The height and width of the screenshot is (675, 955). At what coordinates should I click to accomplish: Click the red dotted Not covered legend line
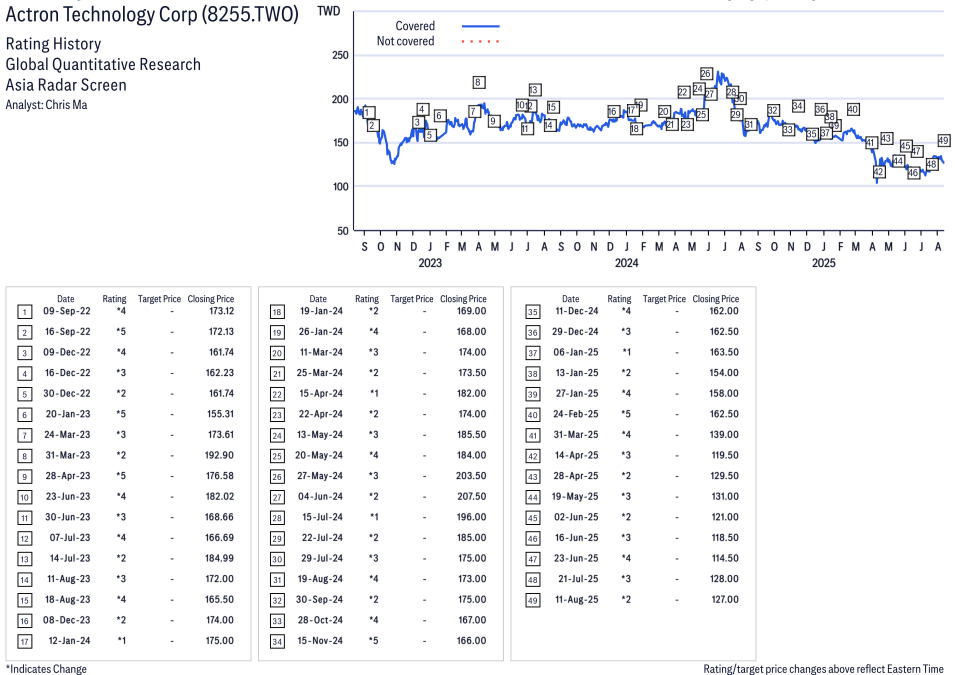(x=481, y=41)
